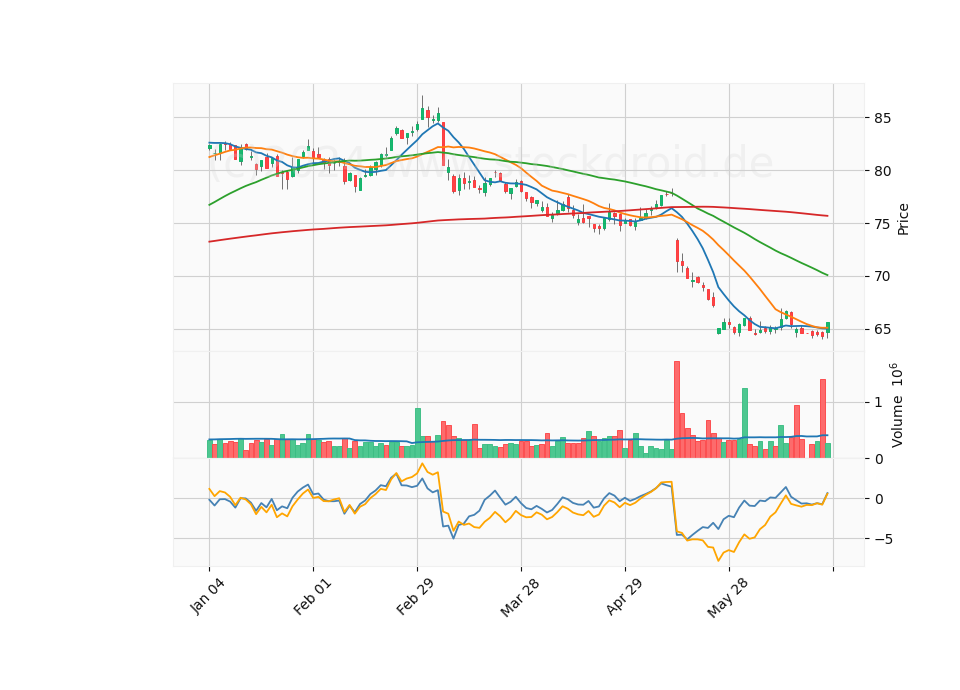
Task: Click the 75 price axis label
Action: (x=882, y=224)
